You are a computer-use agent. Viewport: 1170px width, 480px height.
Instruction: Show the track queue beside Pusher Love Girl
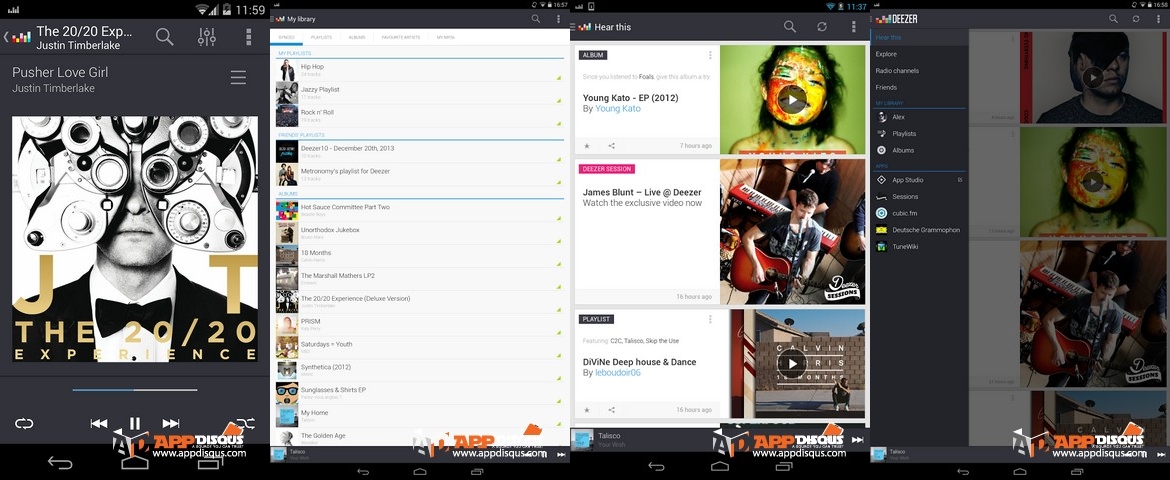pyautogui.click(x=238, y=78)
